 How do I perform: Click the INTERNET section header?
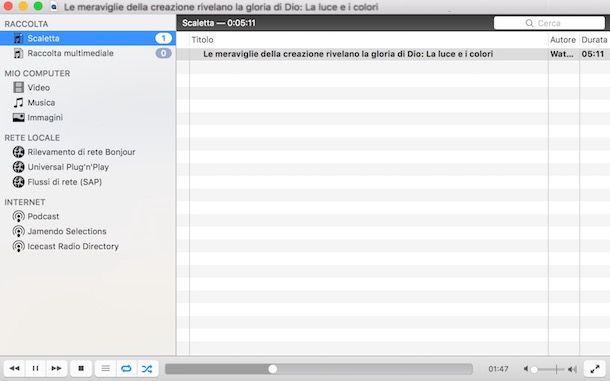(25, 202)
